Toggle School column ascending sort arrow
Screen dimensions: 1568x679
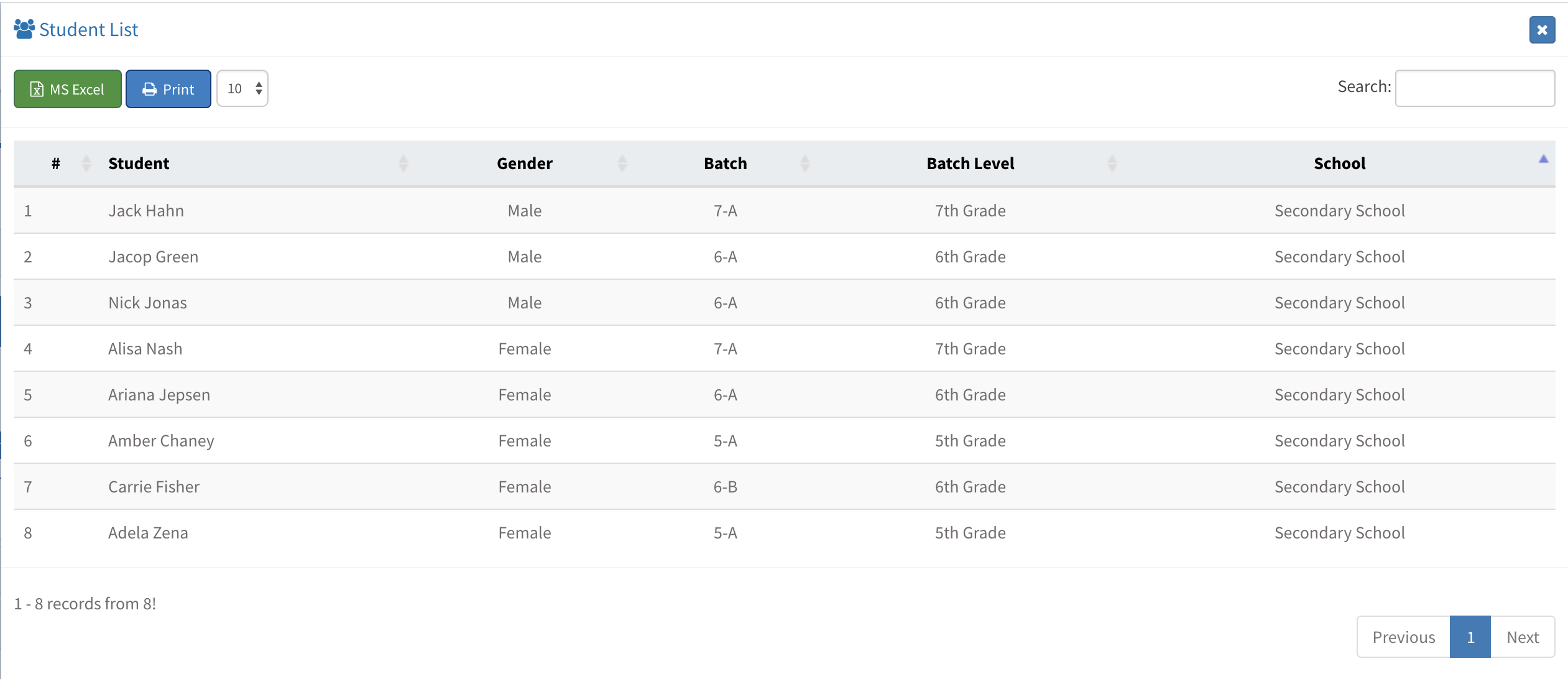1543,159
